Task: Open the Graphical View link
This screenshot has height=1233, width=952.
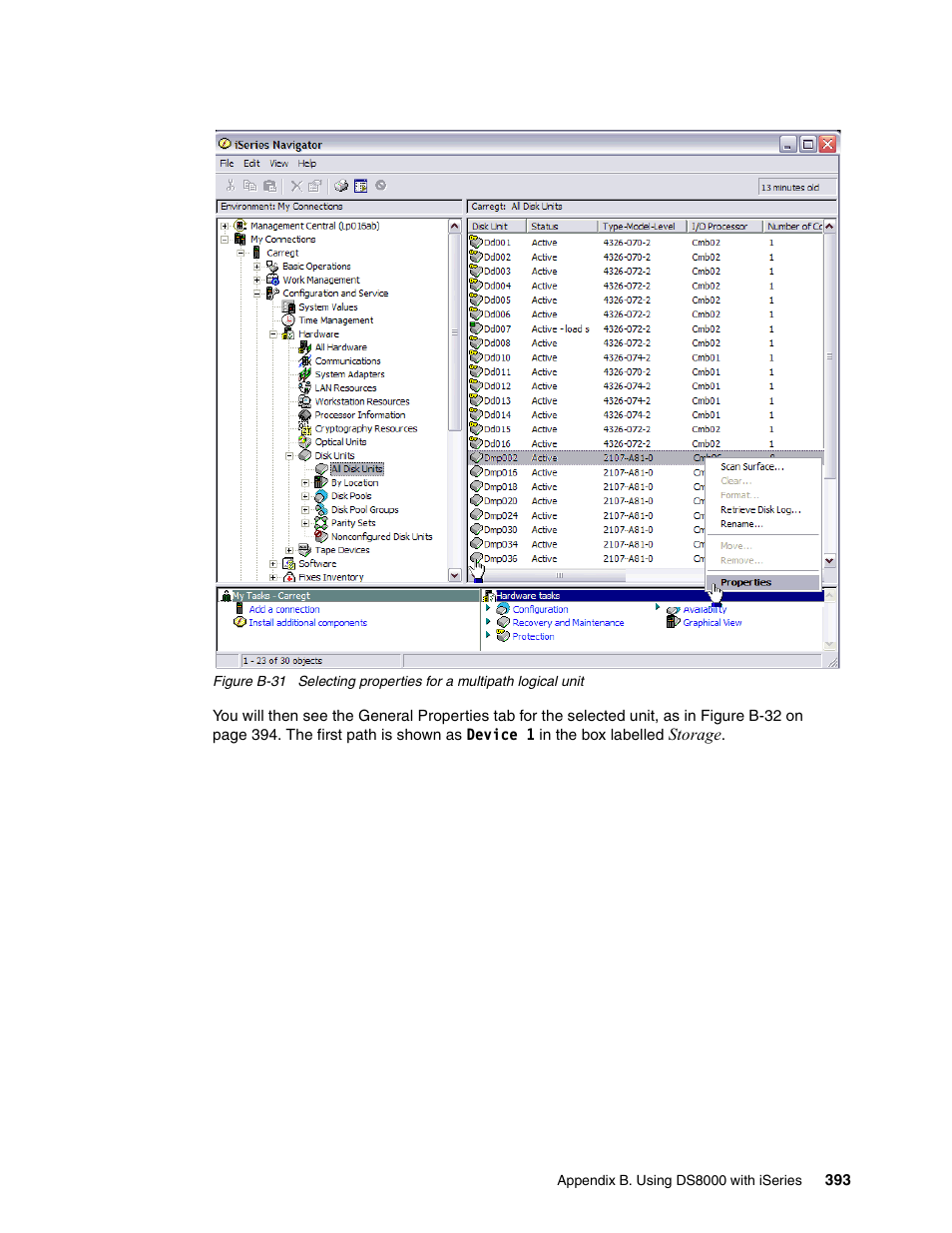Action: click(713, 623)
